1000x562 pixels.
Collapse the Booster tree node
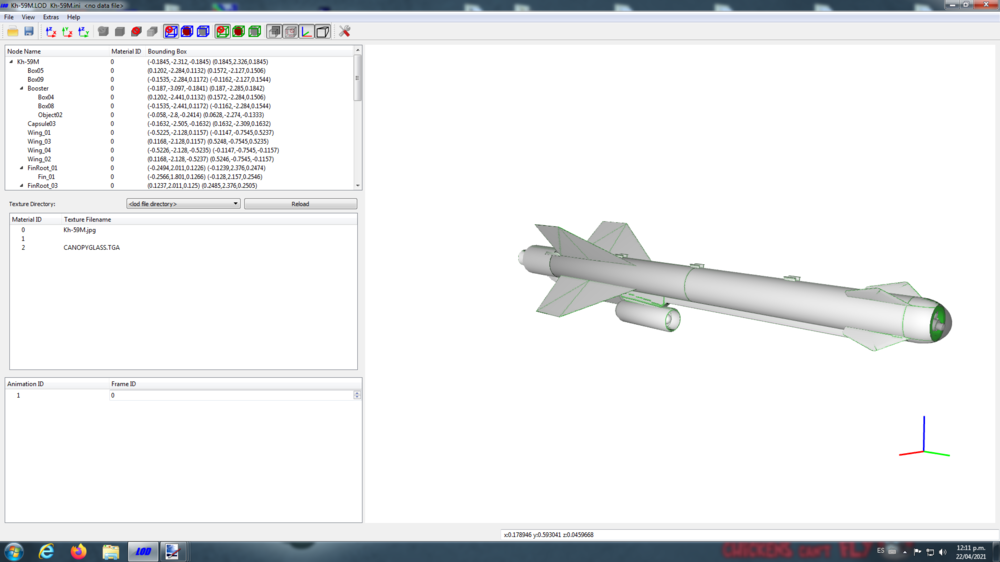(22, 89)
